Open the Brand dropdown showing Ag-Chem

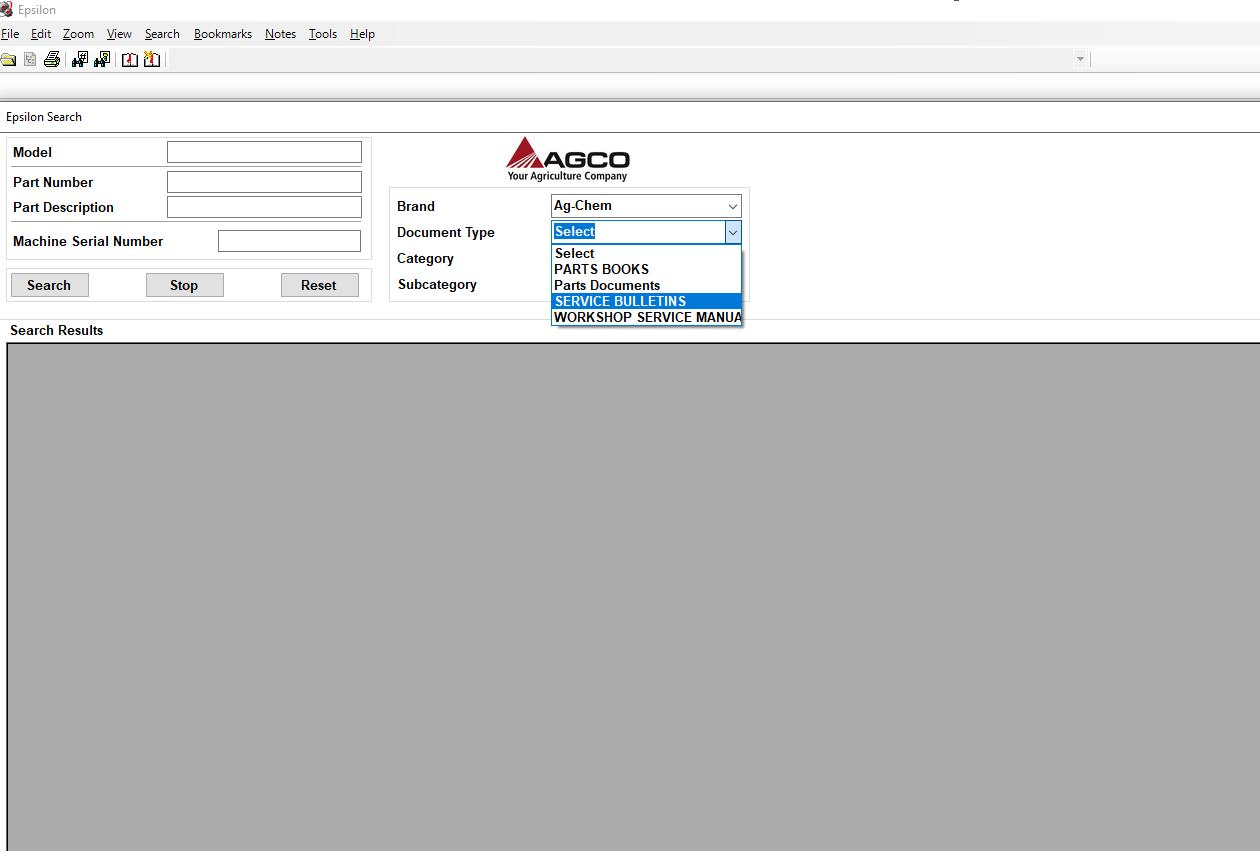(646, 206)
